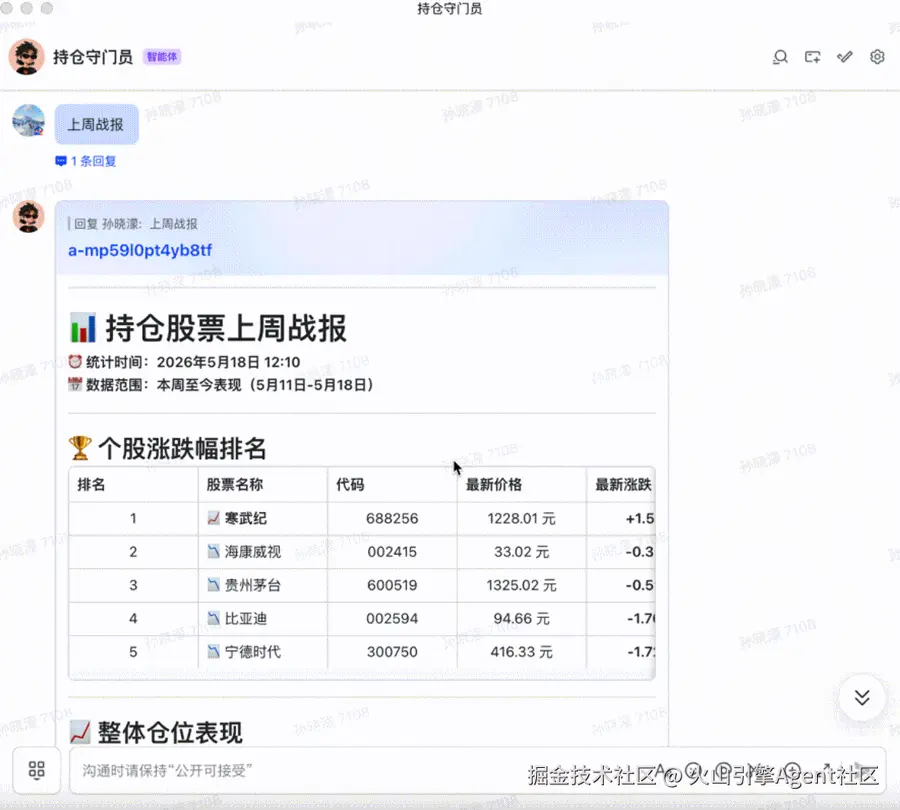Click the 个股涨跌幅排名 heading
900x810 pixels.
coord(167,448)
